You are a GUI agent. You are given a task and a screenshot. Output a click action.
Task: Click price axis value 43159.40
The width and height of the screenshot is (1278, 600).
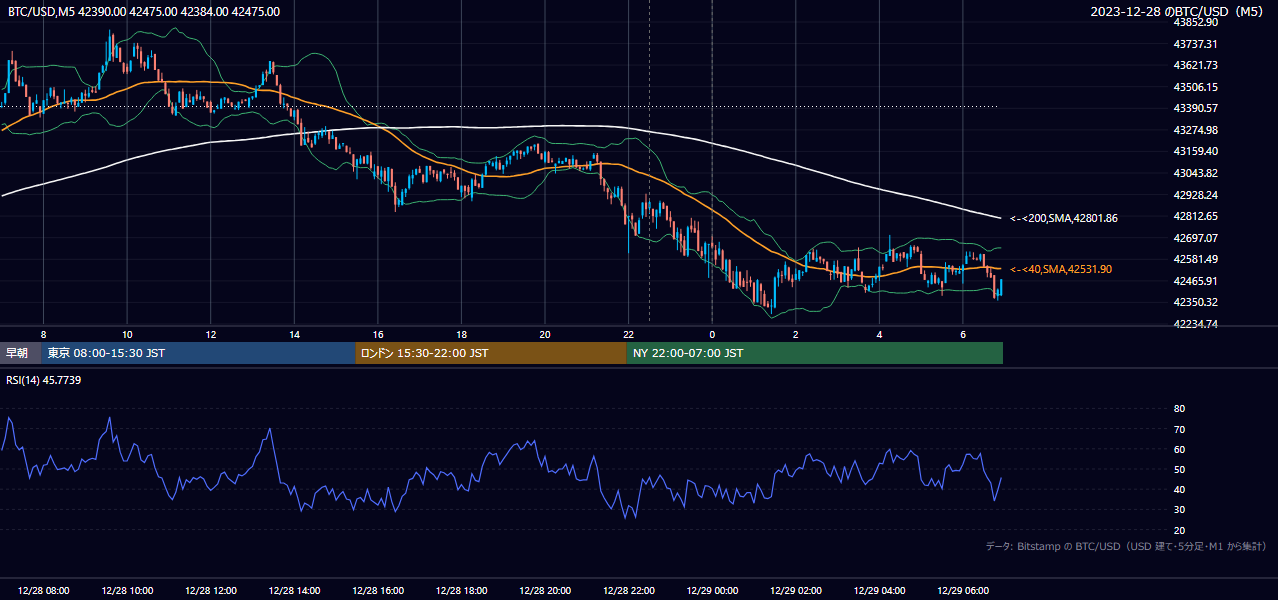click(x=1195, y=151)
